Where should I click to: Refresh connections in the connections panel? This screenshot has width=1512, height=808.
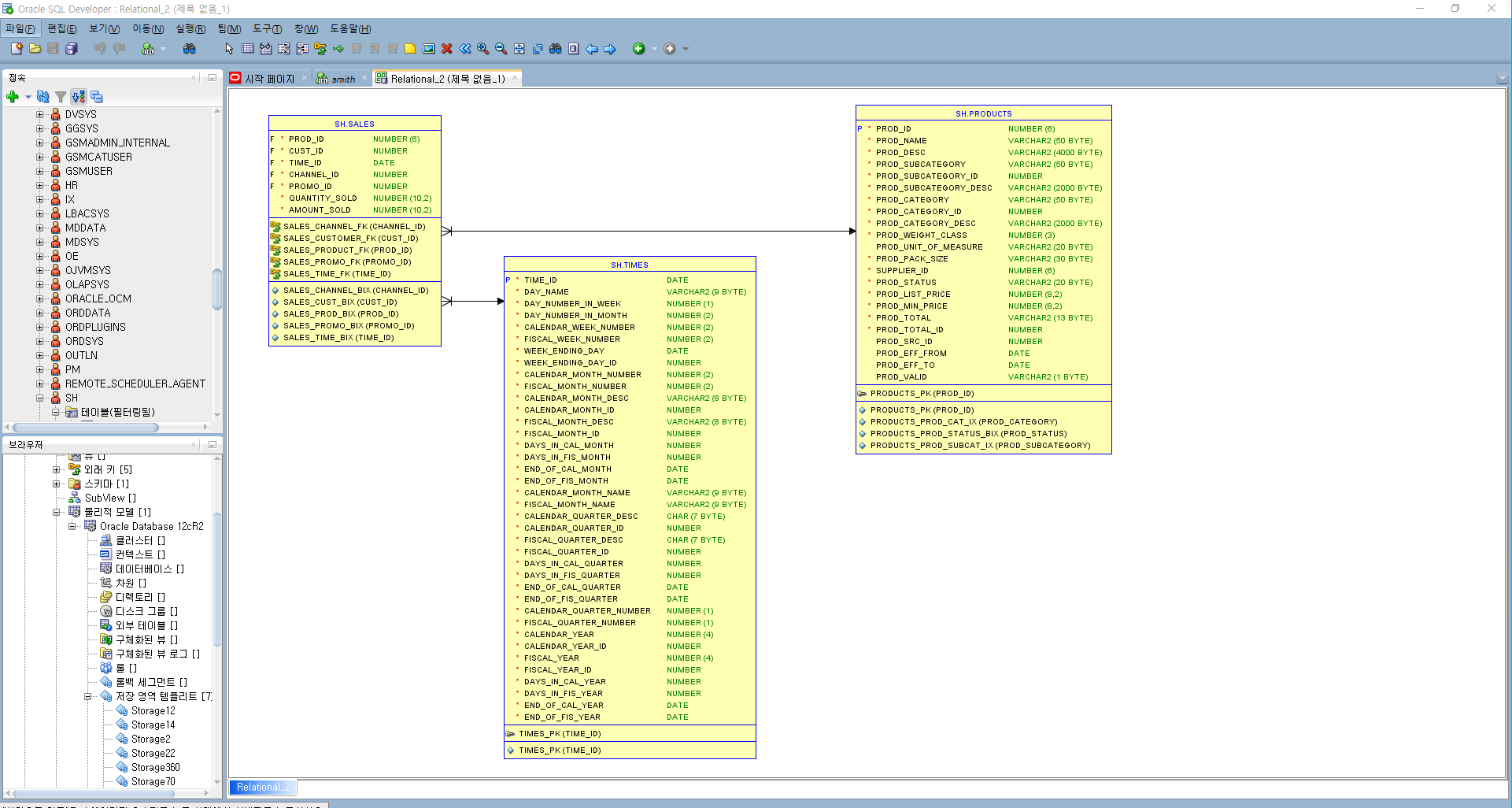point(43,97)
